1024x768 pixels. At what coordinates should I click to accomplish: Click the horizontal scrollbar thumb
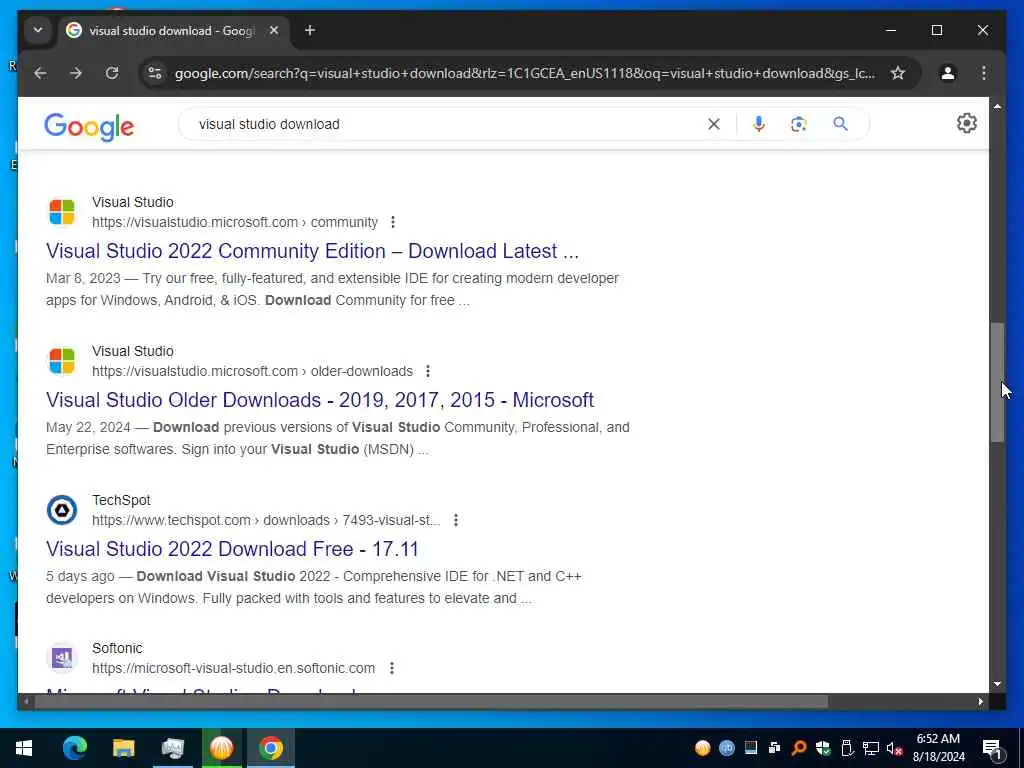[431, 702]
